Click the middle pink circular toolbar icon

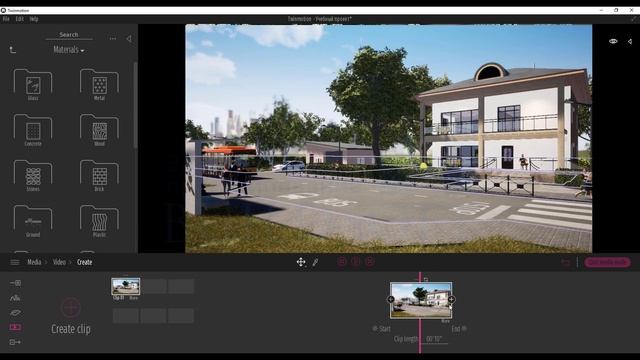tap(356, 262)
